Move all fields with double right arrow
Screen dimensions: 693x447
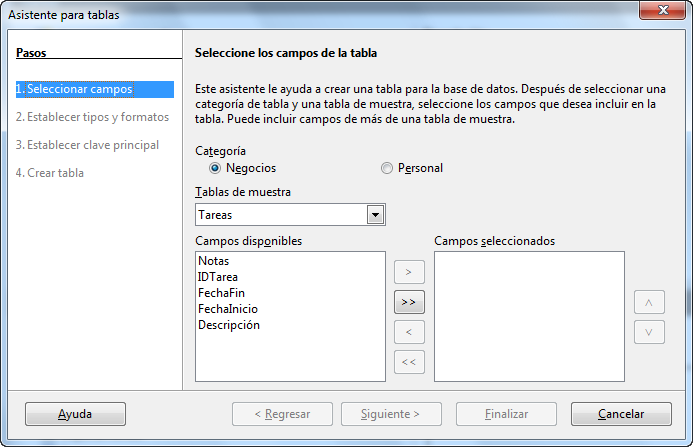[x=409, y=302]
